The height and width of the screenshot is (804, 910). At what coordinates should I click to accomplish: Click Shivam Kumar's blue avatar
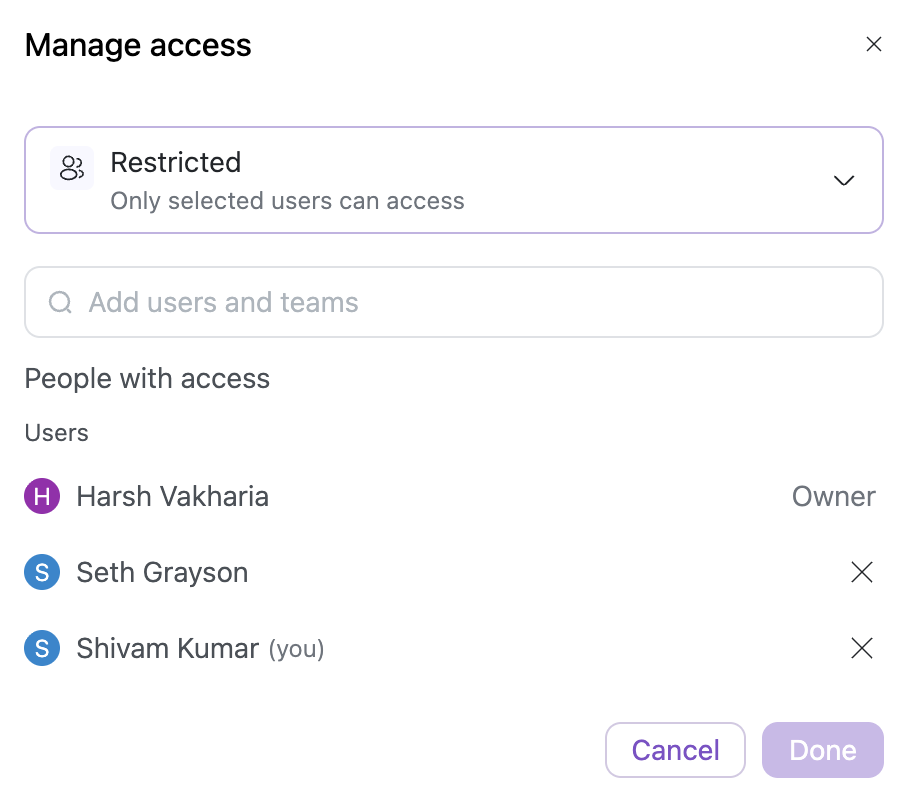[x=42, y=649]
